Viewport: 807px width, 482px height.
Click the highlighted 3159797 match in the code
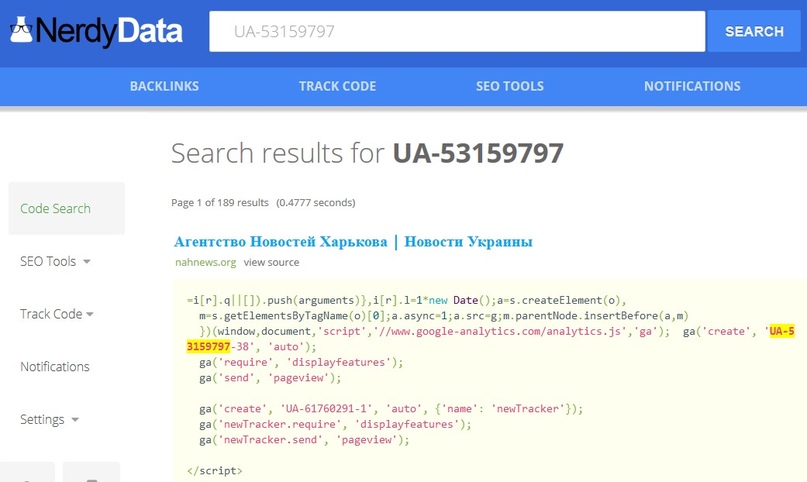(208, 347)
